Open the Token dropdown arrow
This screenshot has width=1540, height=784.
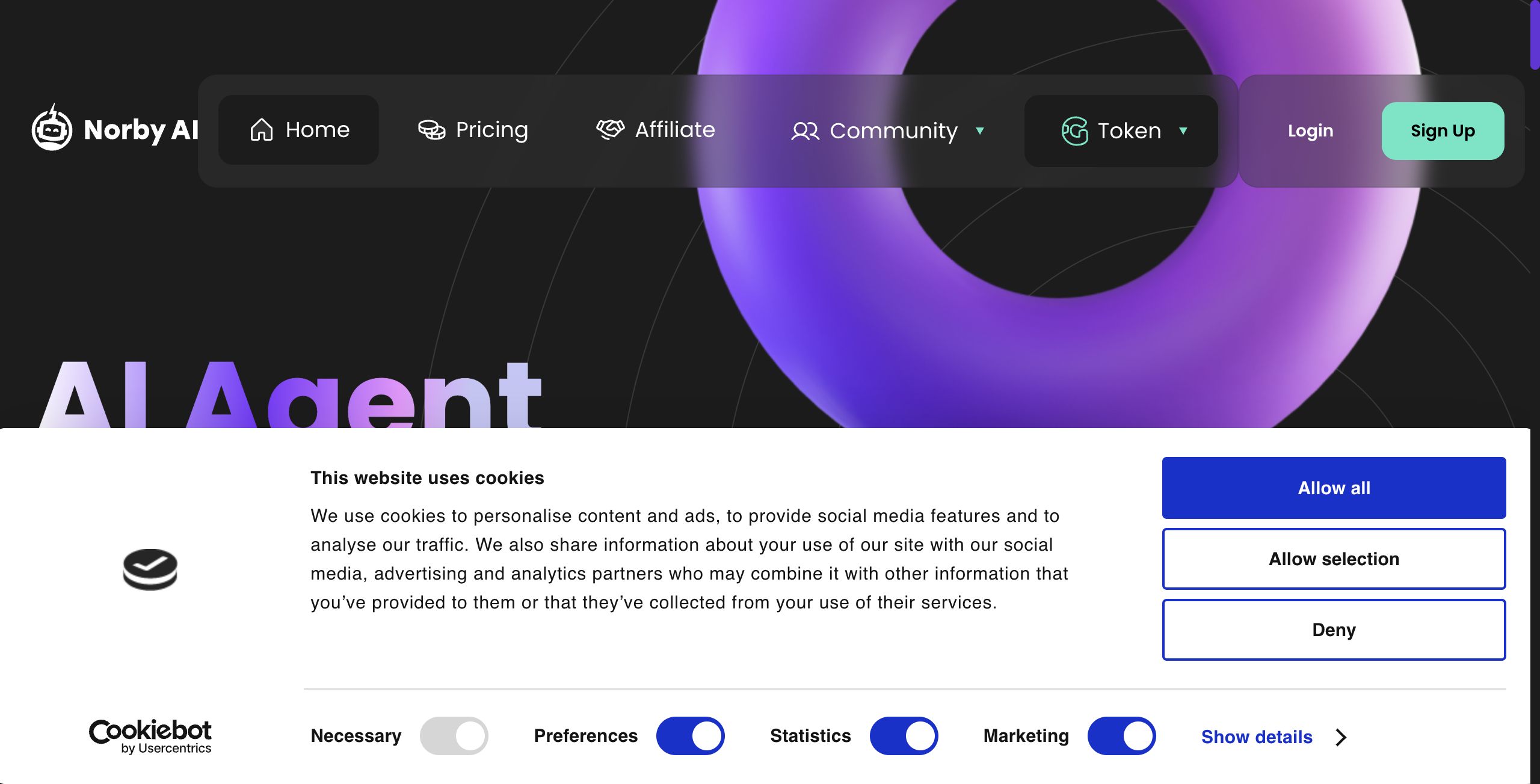click(x=1183, y=131)
